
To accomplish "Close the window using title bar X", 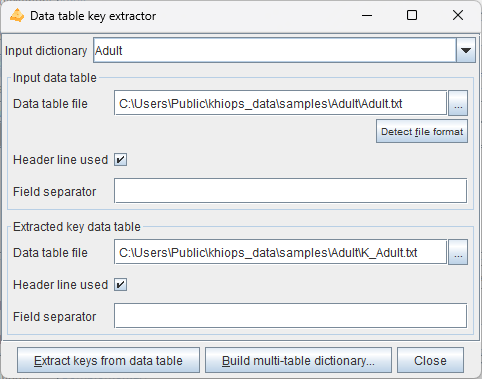I will point(458,15).
